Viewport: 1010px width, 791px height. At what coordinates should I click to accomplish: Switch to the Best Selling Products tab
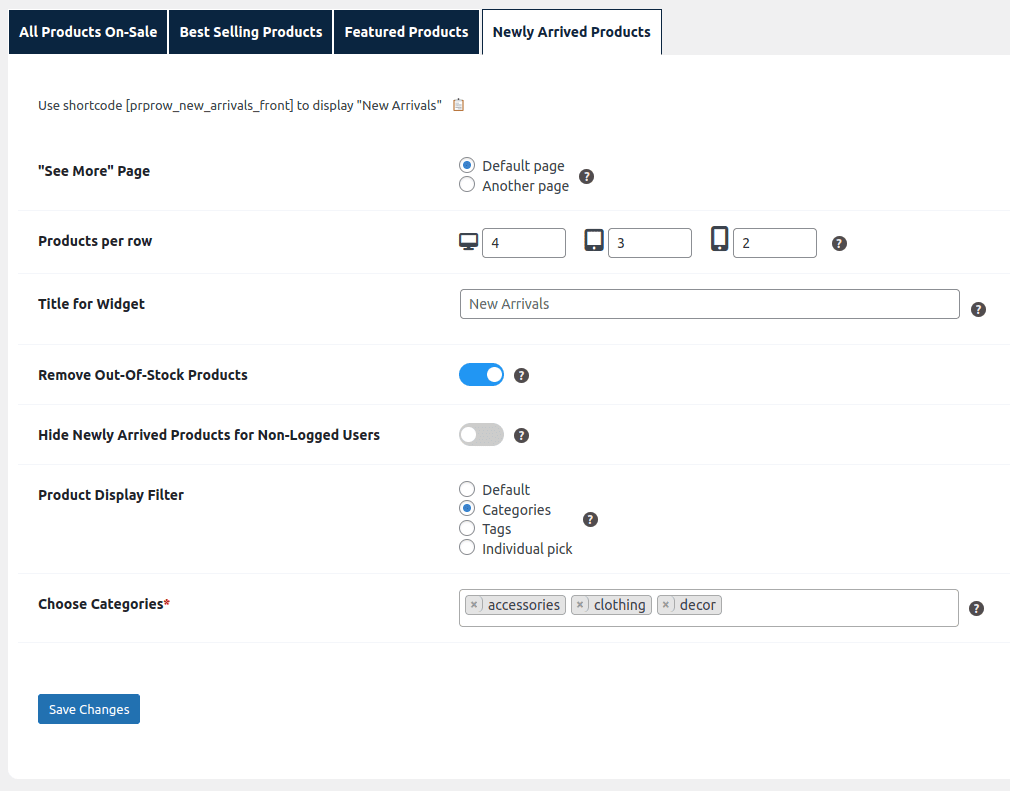(251, 32)
